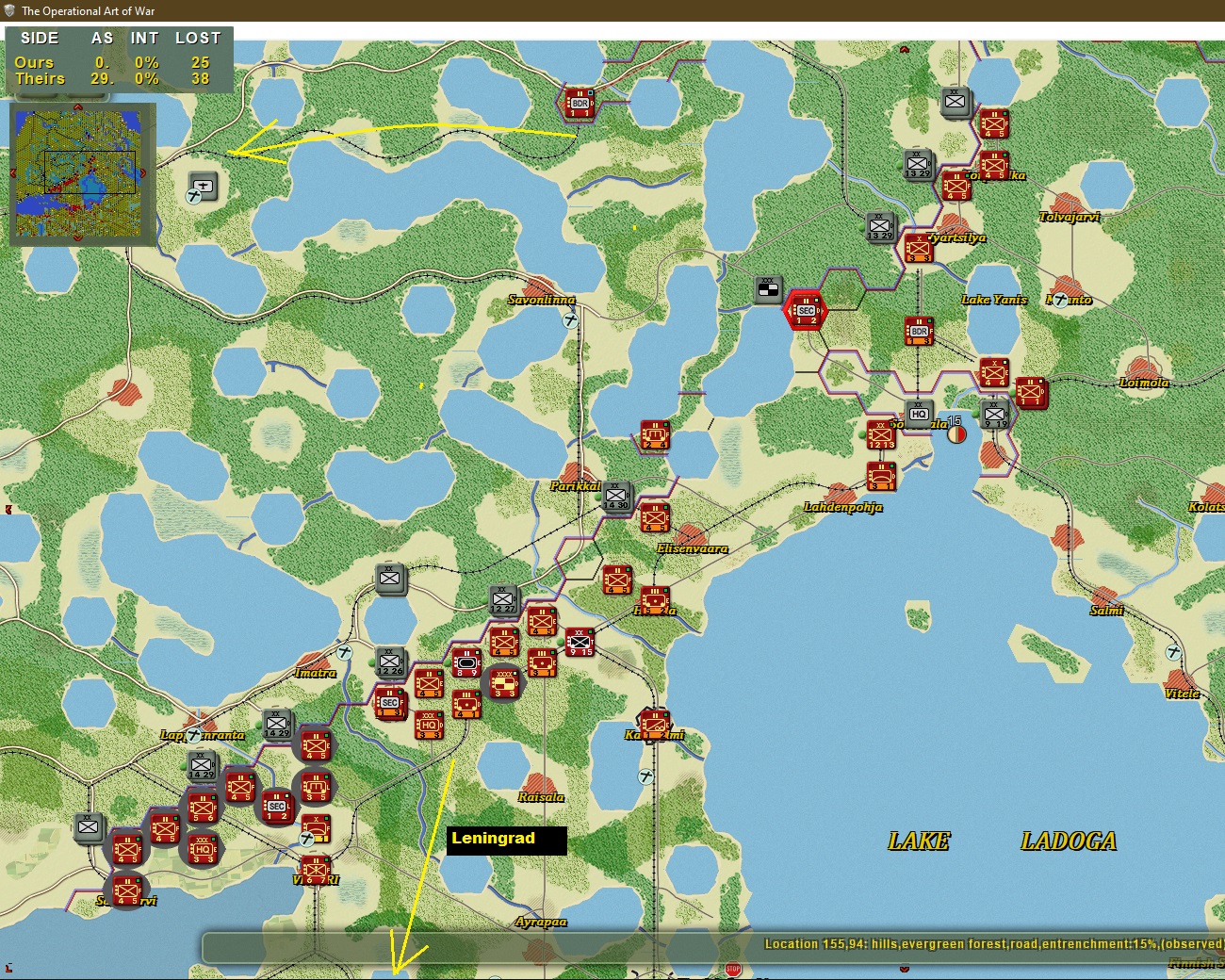Viewport: 1225px width, 980px height.
Task: Select the red X brigade at Vyartsilya
Action: [x=919, y=248]
